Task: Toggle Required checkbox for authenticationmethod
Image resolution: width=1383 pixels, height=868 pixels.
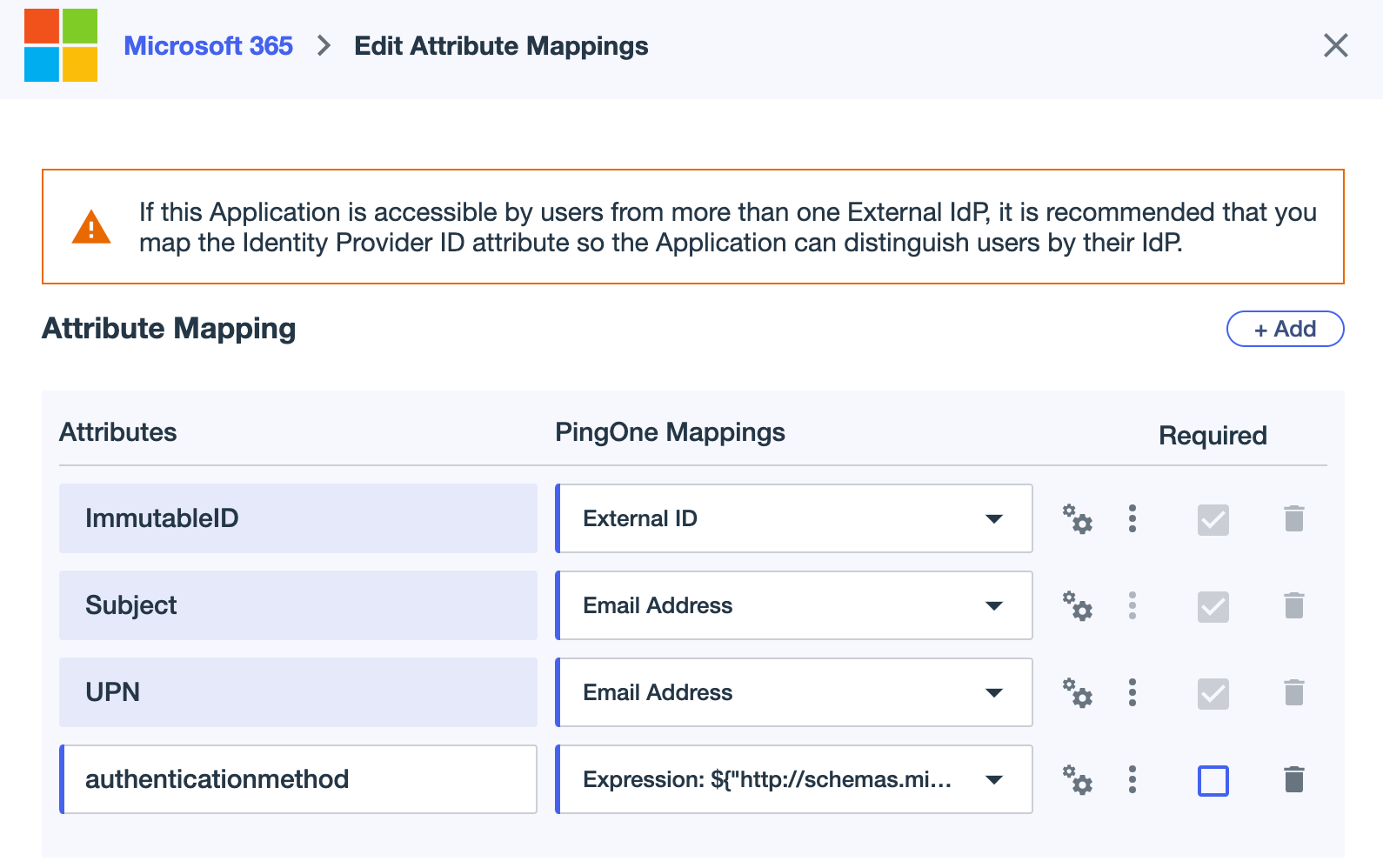Action: click(1213, 781)
